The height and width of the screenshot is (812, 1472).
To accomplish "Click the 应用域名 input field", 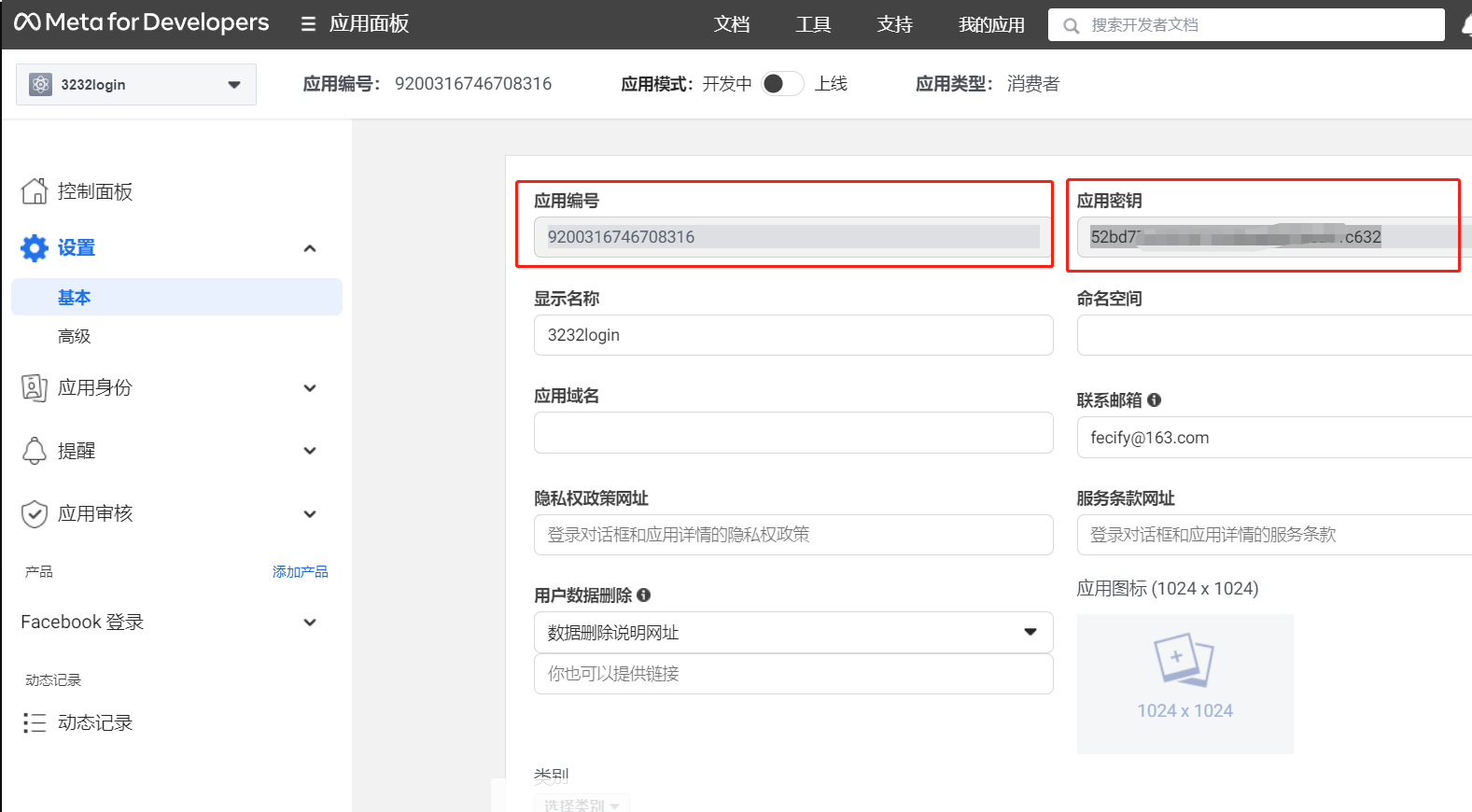I will [x=793, y=433].
